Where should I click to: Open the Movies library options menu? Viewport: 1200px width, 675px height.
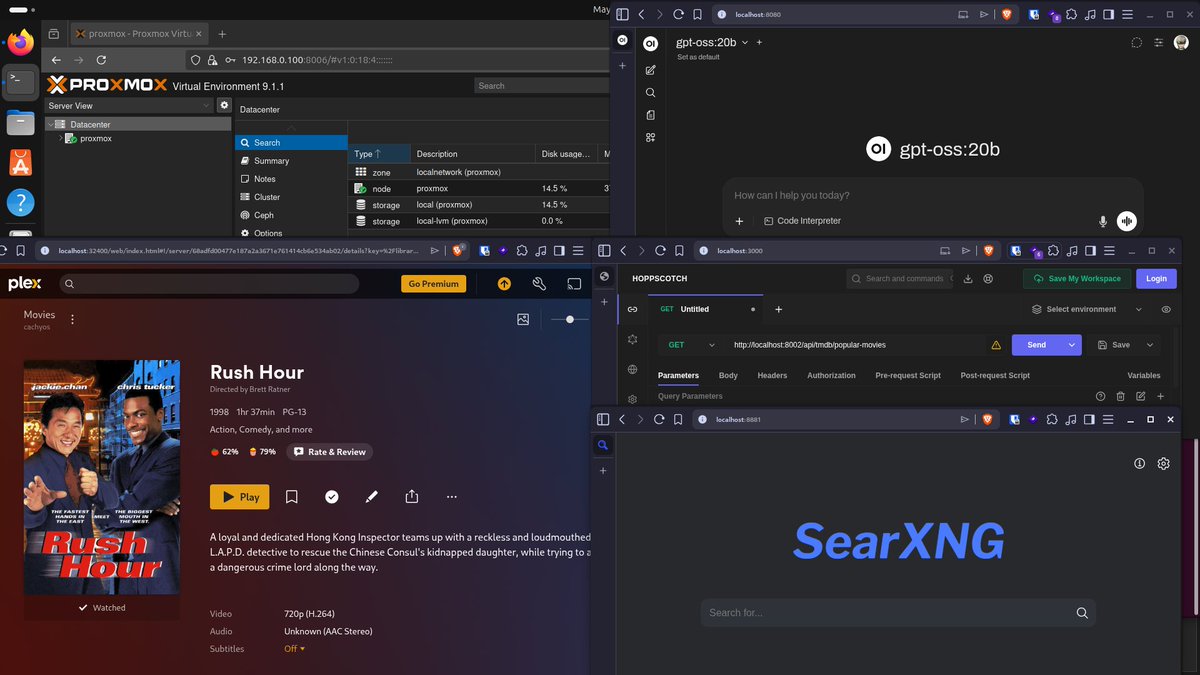coord(72,319)
